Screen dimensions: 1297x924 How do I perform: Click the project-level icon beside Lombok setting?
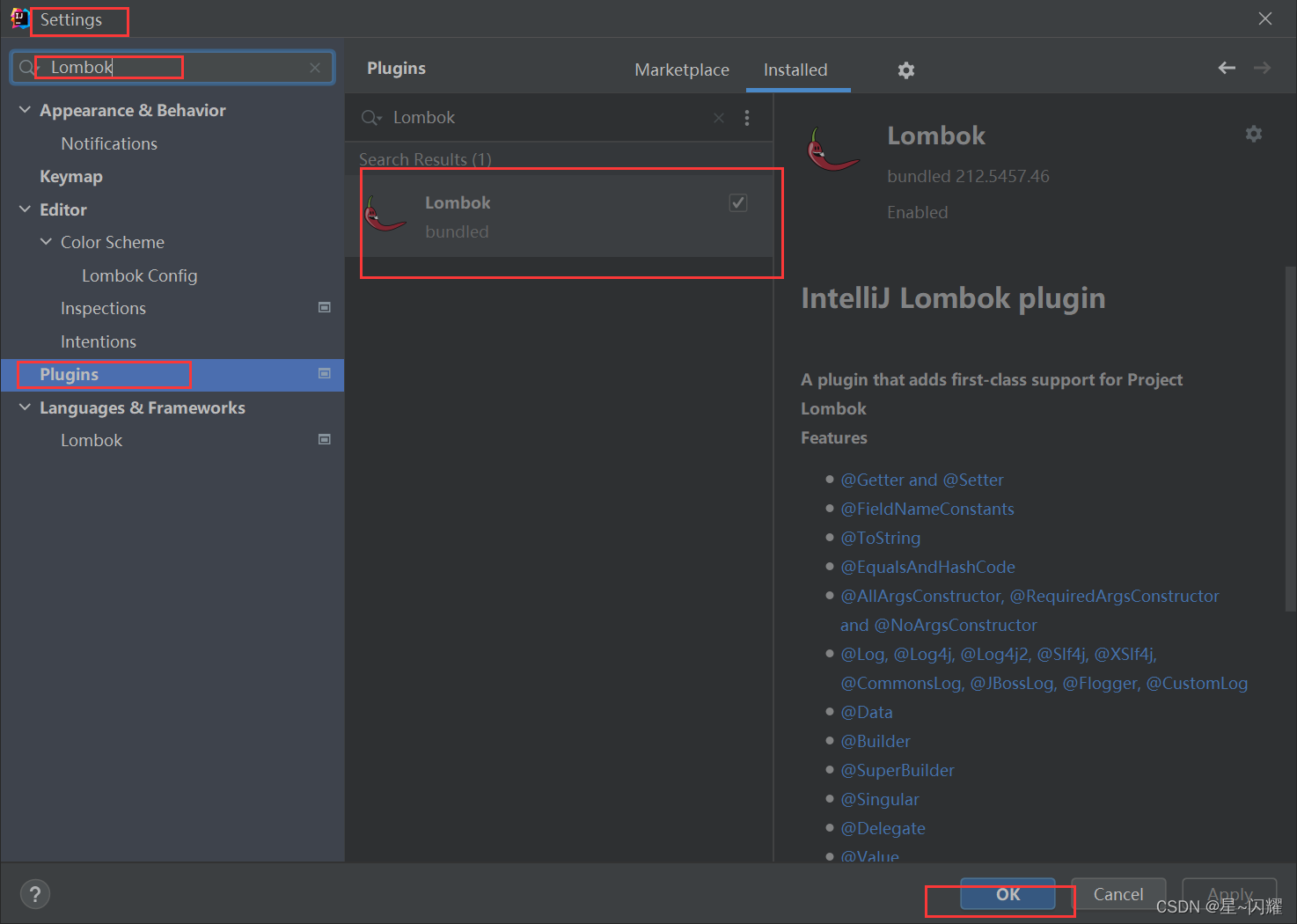[325, 440]
